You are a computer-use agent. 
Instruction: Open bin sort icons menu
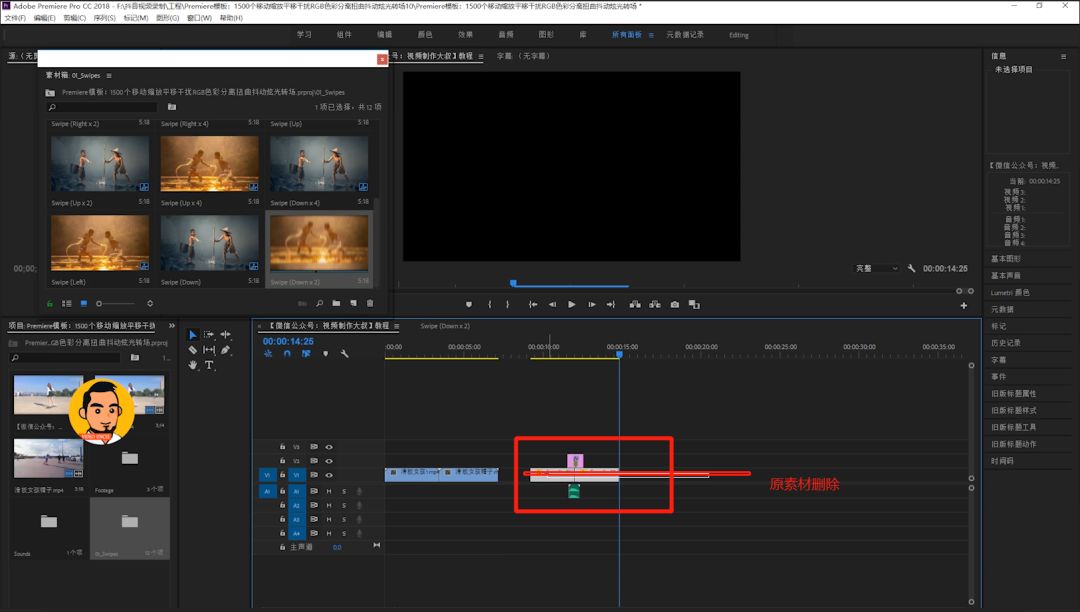point(149,304)
